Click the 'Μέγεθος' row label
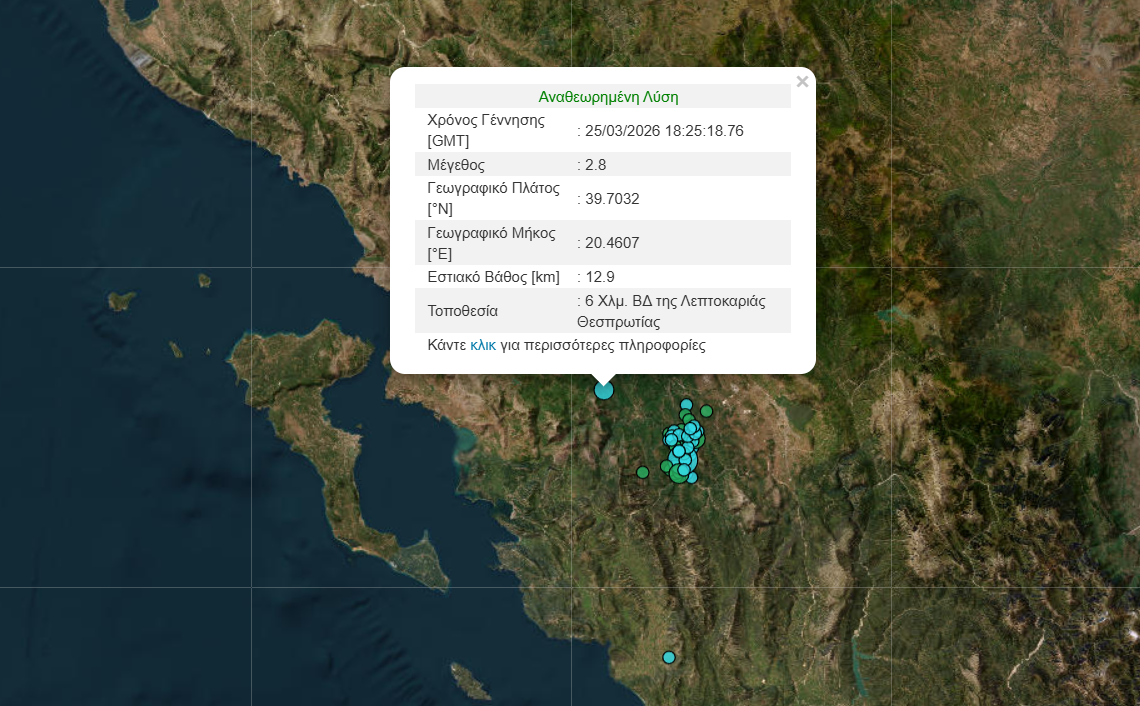 coord(456,165)
